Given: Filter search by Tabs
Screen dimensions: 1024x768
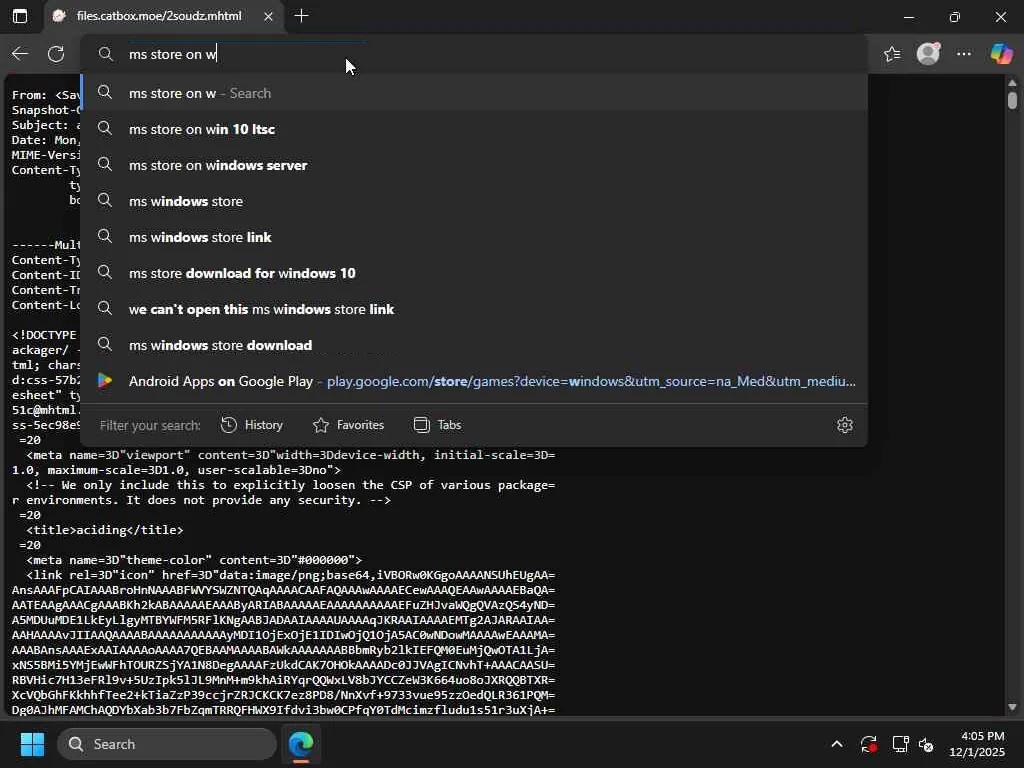Looking at the screenshot, I should 438,425.
